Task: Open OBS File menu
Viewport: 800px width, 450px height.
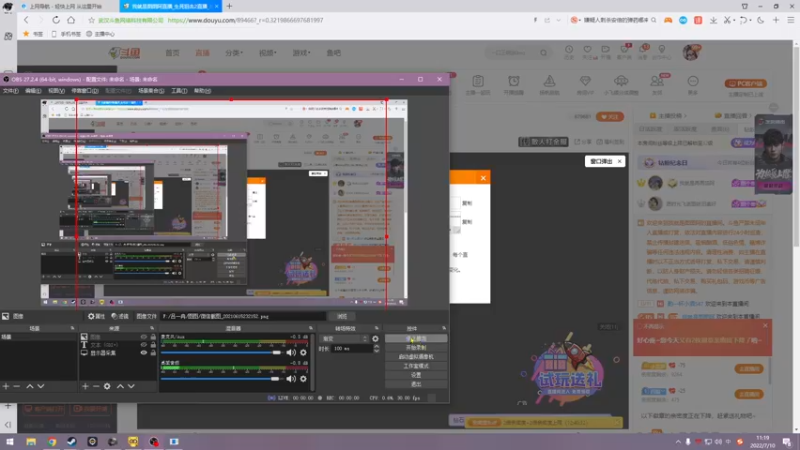Action: pos(11,91)
